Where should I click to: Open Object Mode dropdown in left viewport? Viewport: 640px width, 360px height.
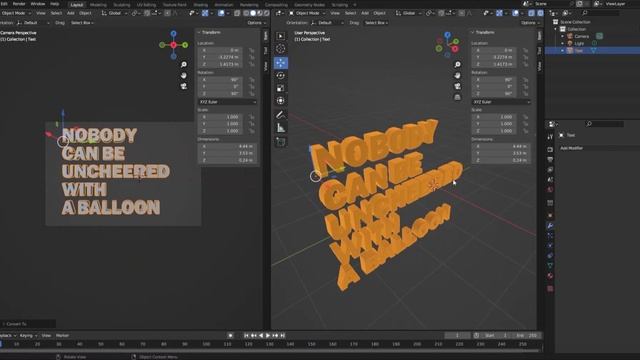(x=16, y=13)
